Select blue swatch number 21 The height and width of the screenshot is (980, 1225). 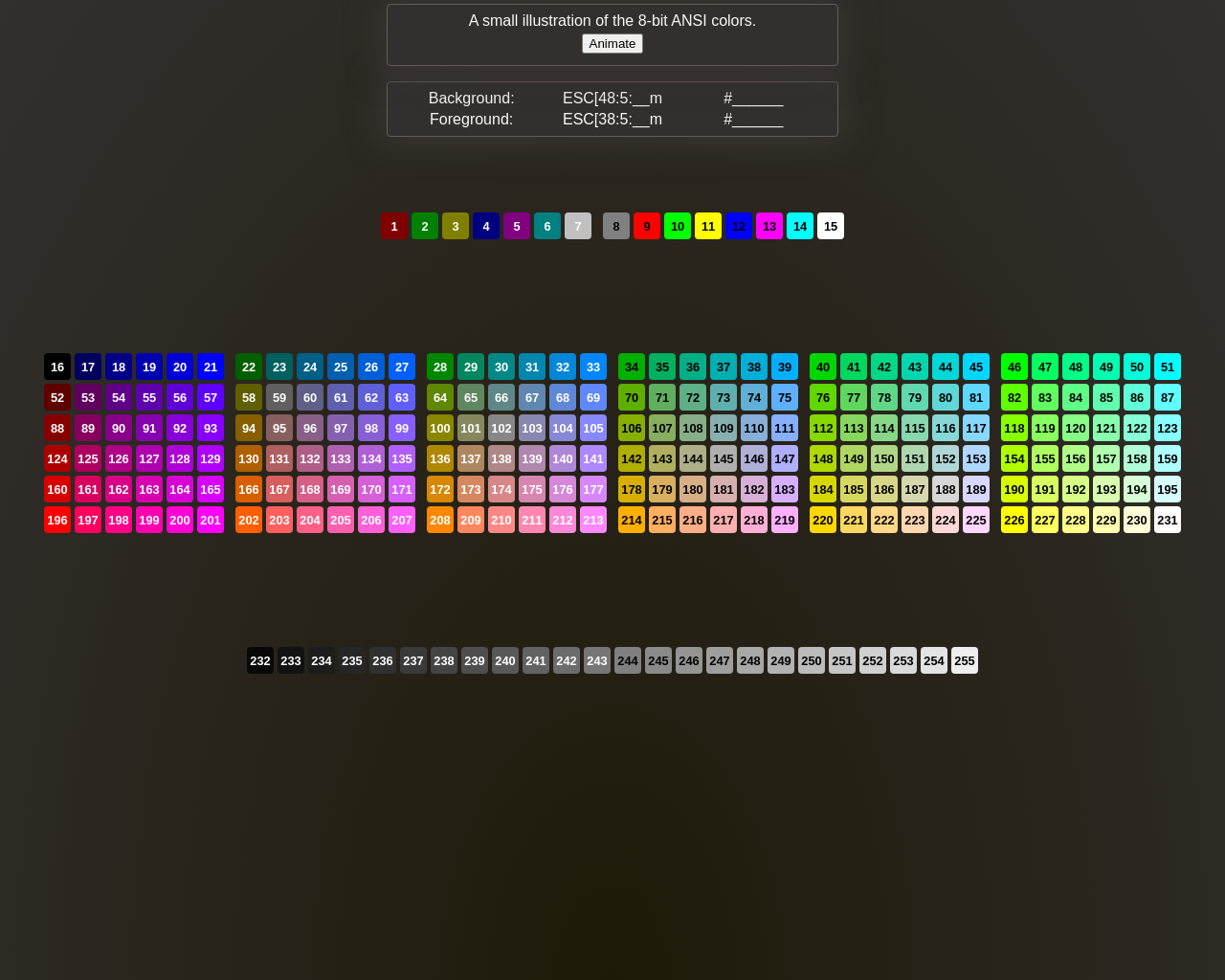click(211, 367)
